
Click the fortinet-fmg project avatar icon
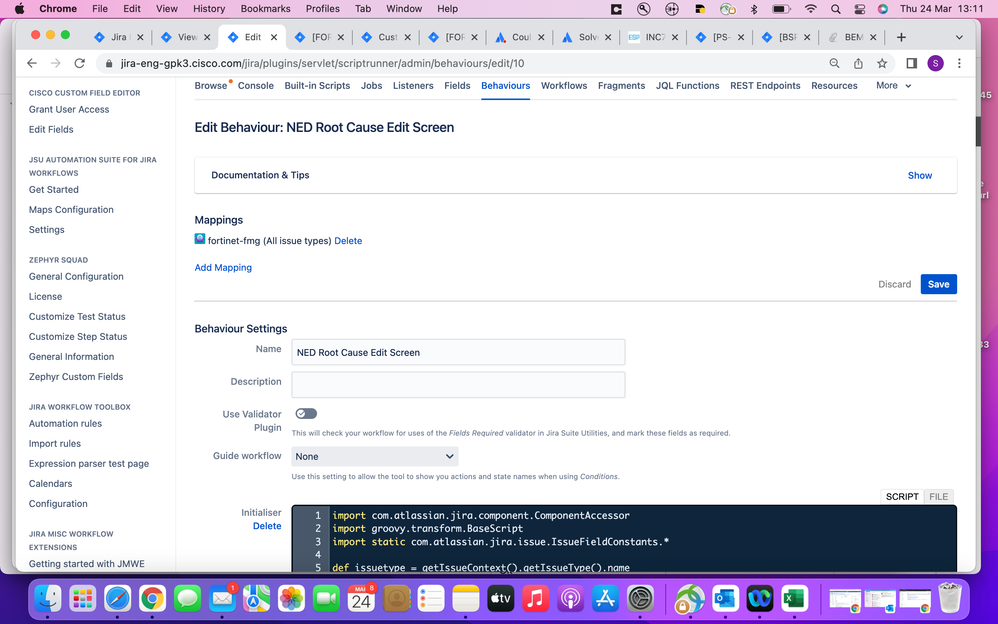pyautogui.click(x=200, y=239)
